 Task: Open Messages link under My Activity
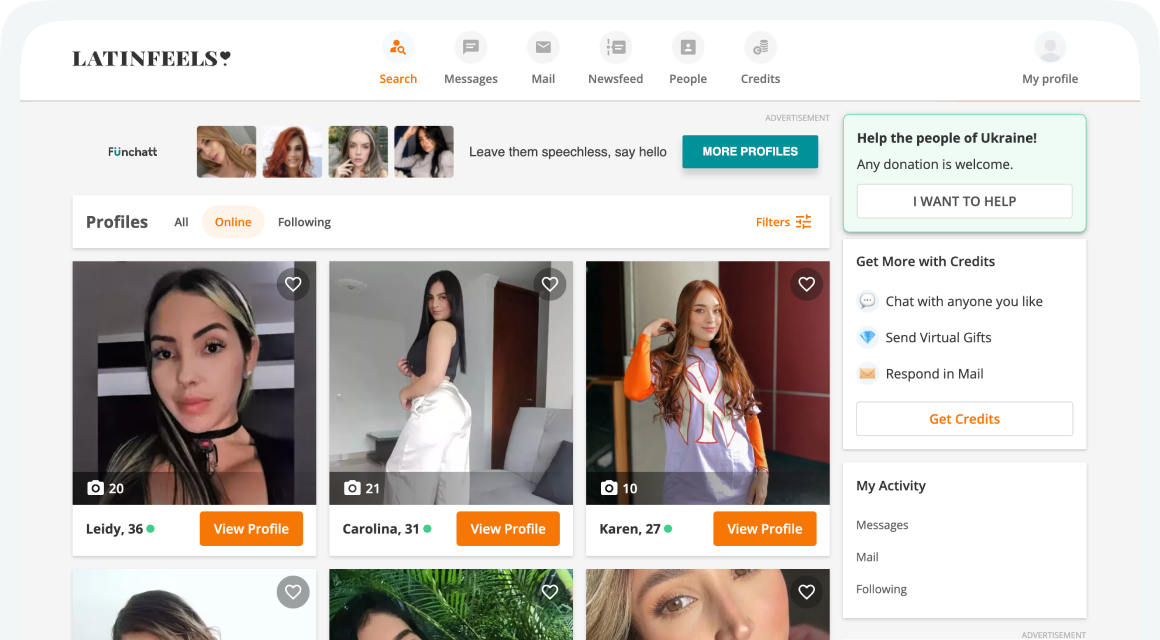pyautogui.click(x=882, y=525)
